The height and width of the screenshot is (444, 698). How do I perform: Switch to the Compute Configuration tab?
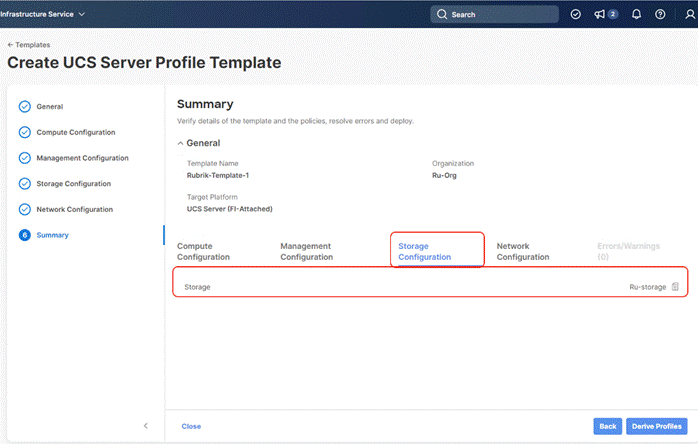pyautogui.click(x=203, y=251)
